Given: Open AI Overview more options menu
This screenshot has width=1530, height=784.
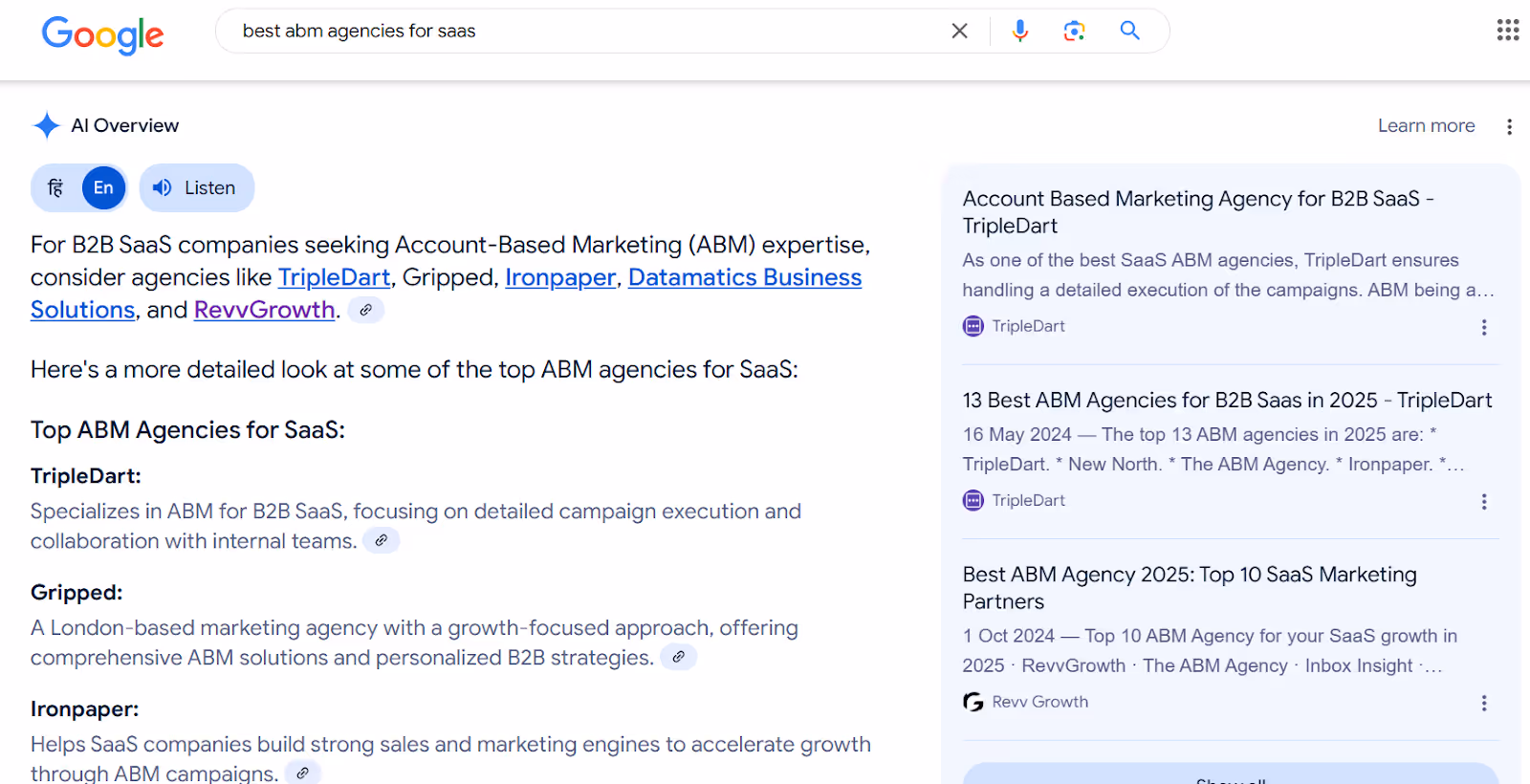Looking at the screenshot, I should tap(1509, 126).
